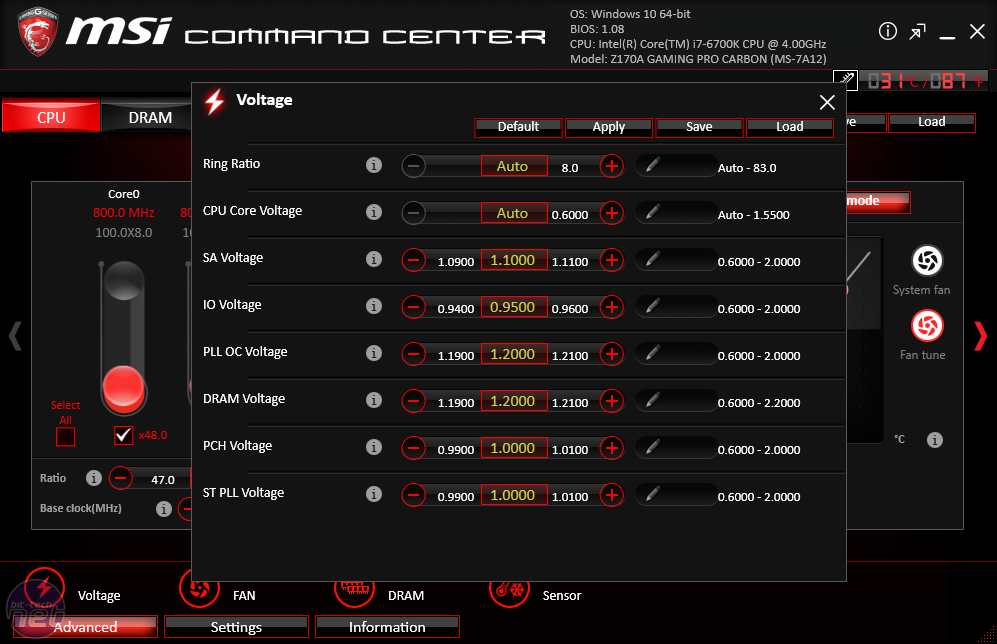Click the SA Voltage value 1.1000
This screenshot has height=644, width=997.
tap(513, 260)
